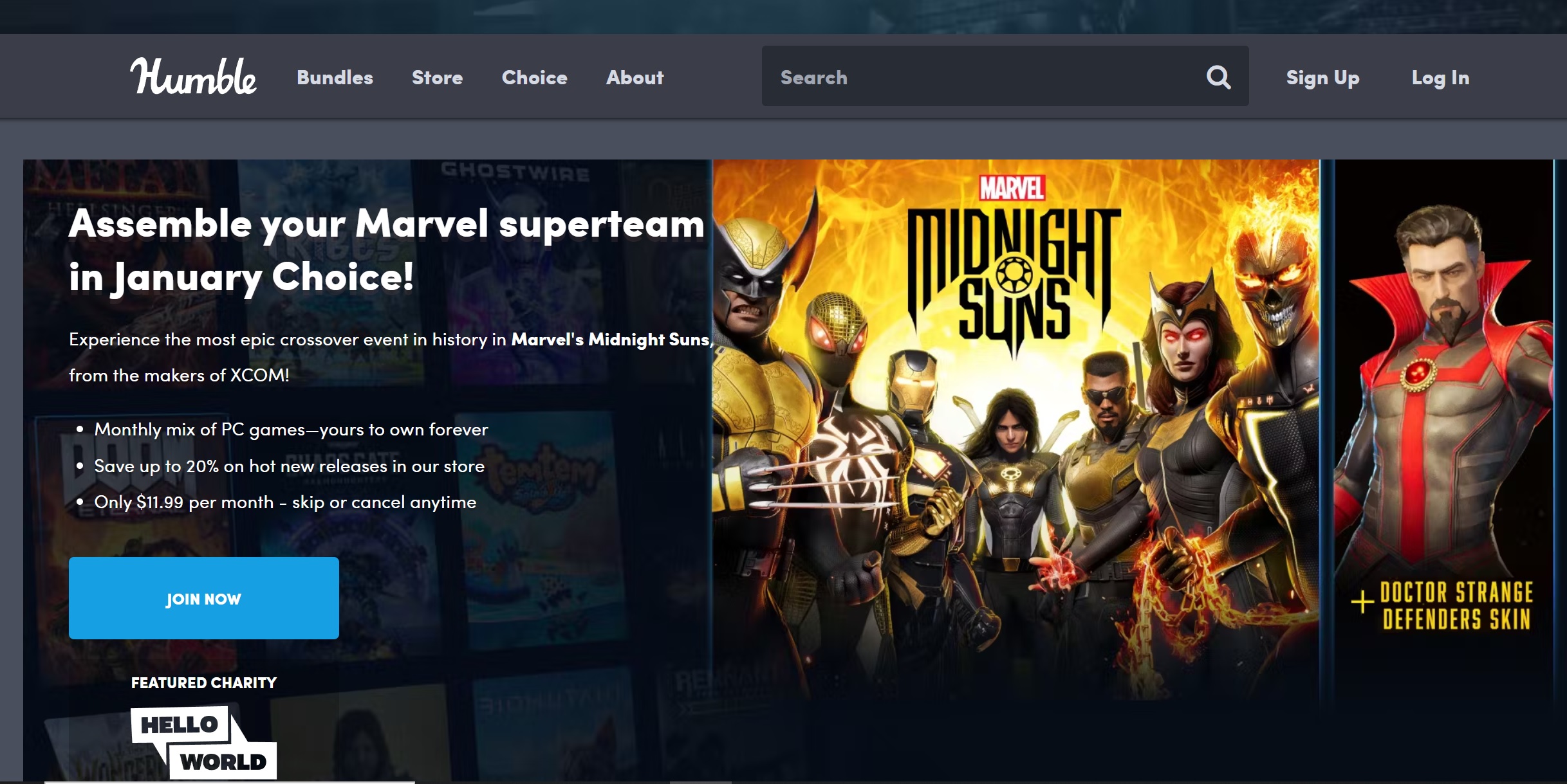This screenshot has width=1567, height=784.
Task: Open the Bundles menu
Action: tap(335, 78)
